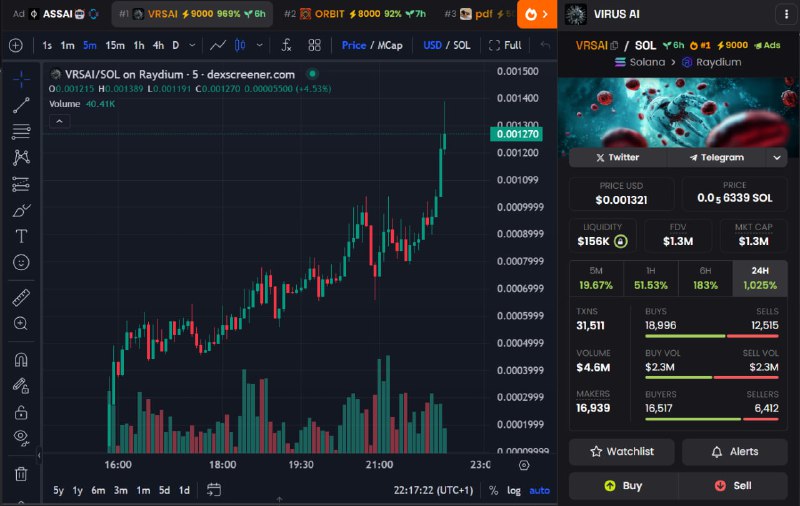Expand the social links dropdown chevron
The height and width of the screenshot is (506, 800).
(x=777, y=158)
